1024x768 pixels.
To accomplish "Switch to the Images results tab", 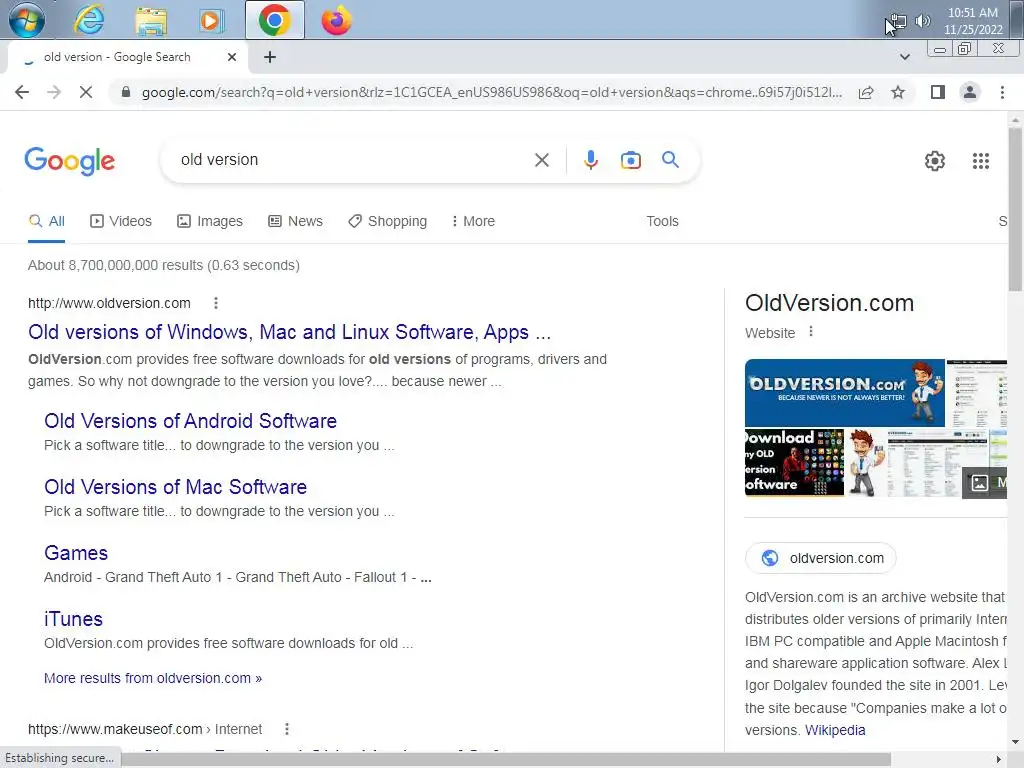I will pyautogui.click(x=210, y=221).
